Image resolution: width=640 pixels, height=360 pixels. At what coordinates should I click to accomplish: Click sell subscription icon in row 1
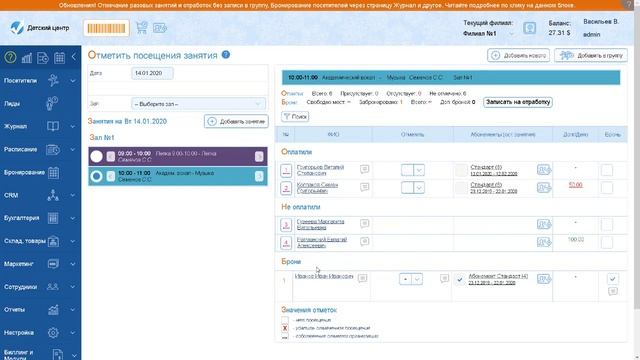click(x=544, y=169)
